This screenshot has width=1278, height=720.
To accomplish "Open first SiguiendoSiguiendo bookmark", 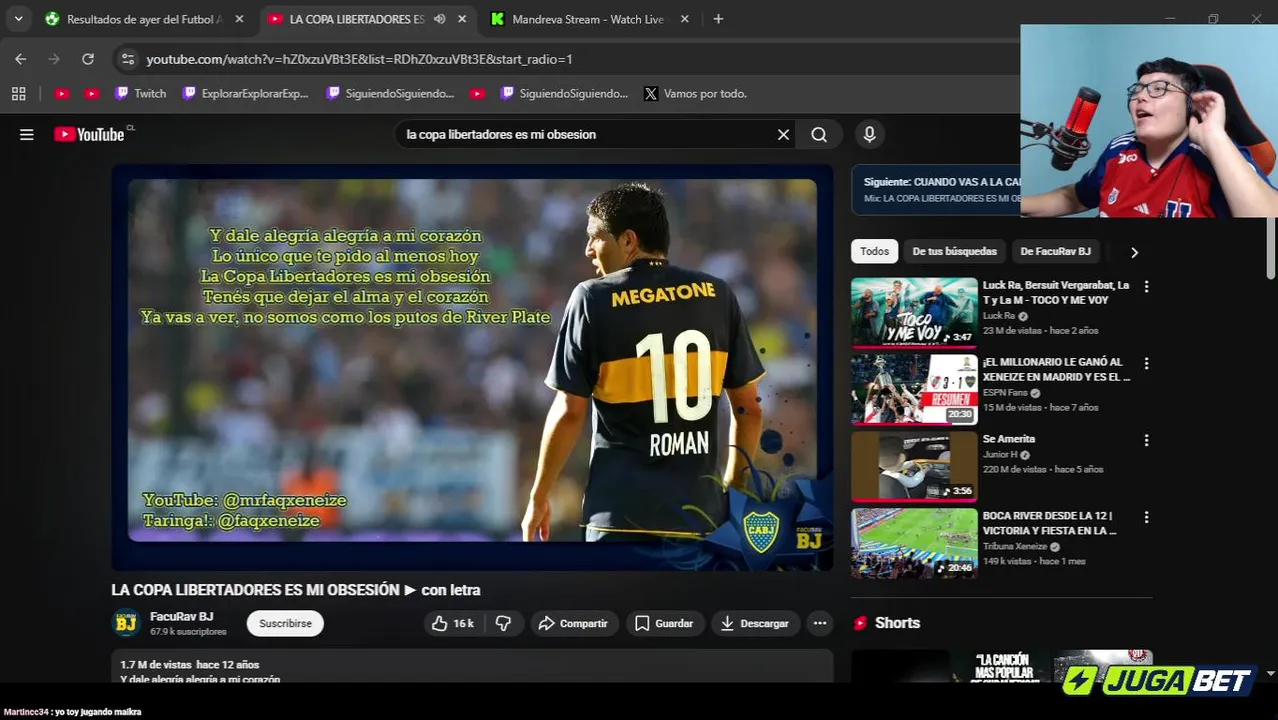I will click(390, 93).
